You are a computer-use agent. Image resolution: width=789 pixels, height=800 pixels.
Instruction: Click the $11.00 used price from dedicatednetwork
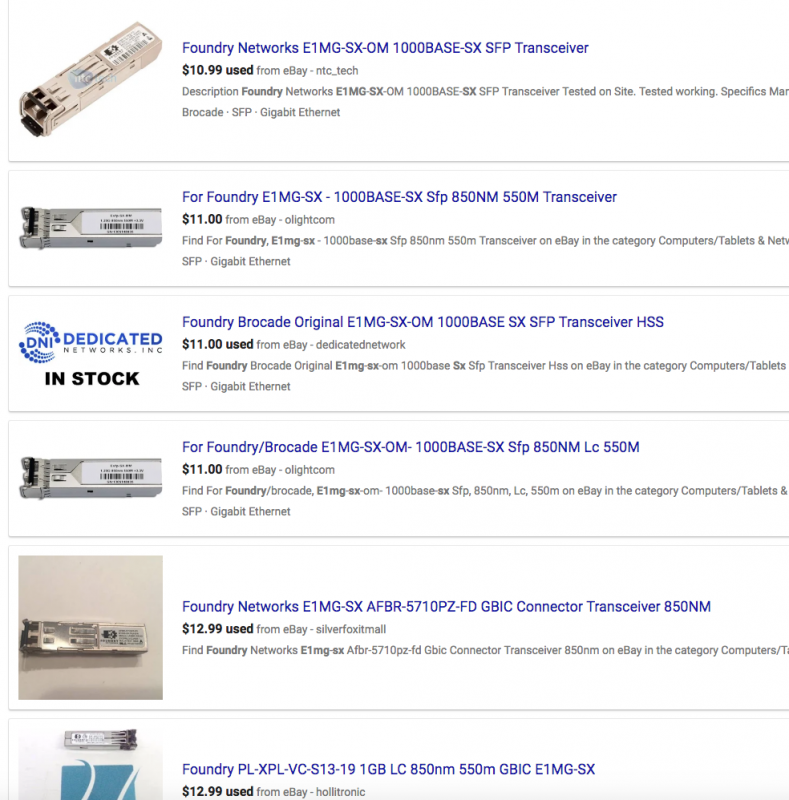(217, 344)
